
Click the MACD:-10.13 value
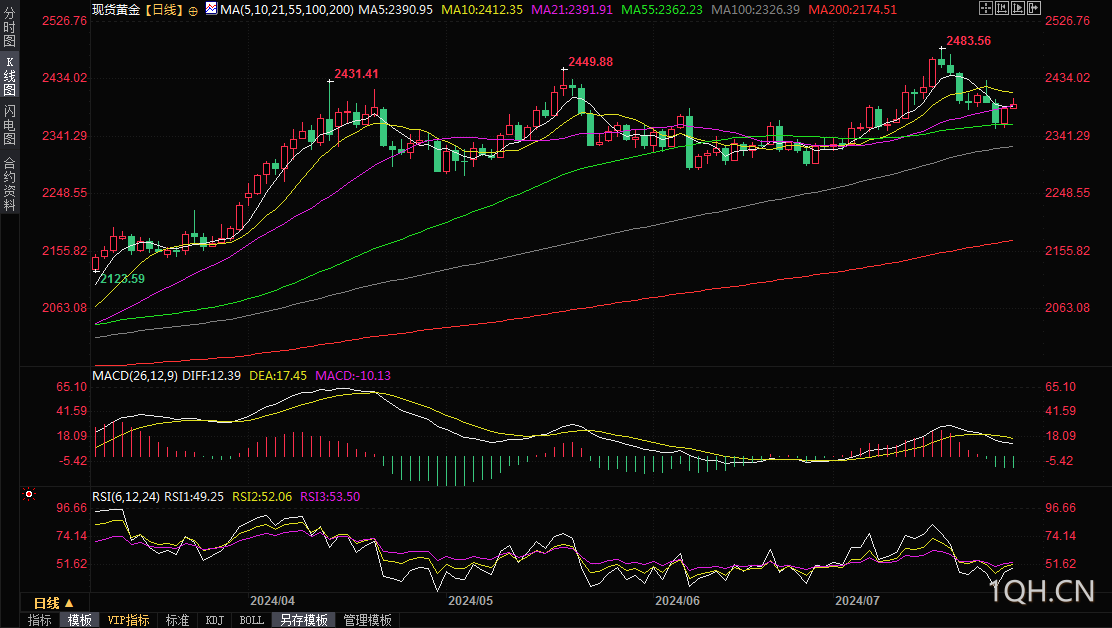coord(353,376)
